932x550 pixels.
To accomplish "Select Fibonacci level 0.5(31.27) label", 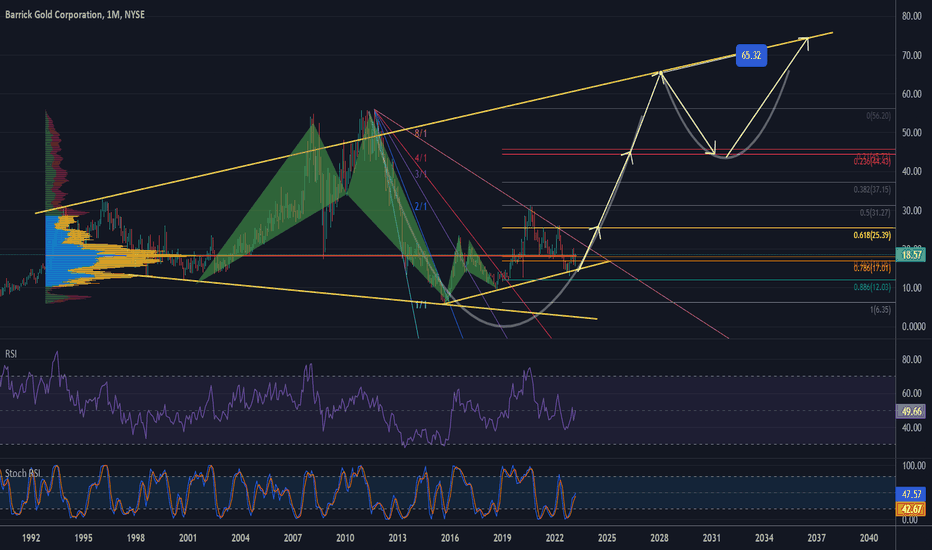I will pos(875,212).
